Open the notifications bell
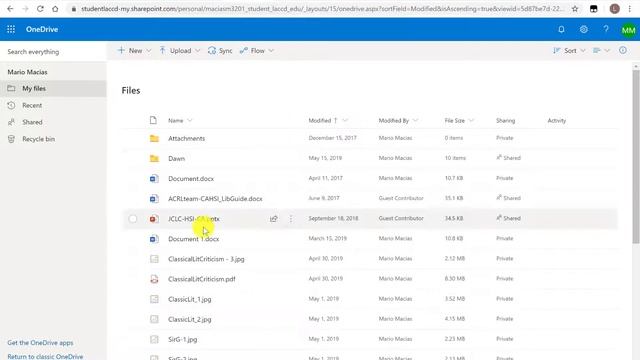This screenshot has height=360, width=640. pos(561,29)
